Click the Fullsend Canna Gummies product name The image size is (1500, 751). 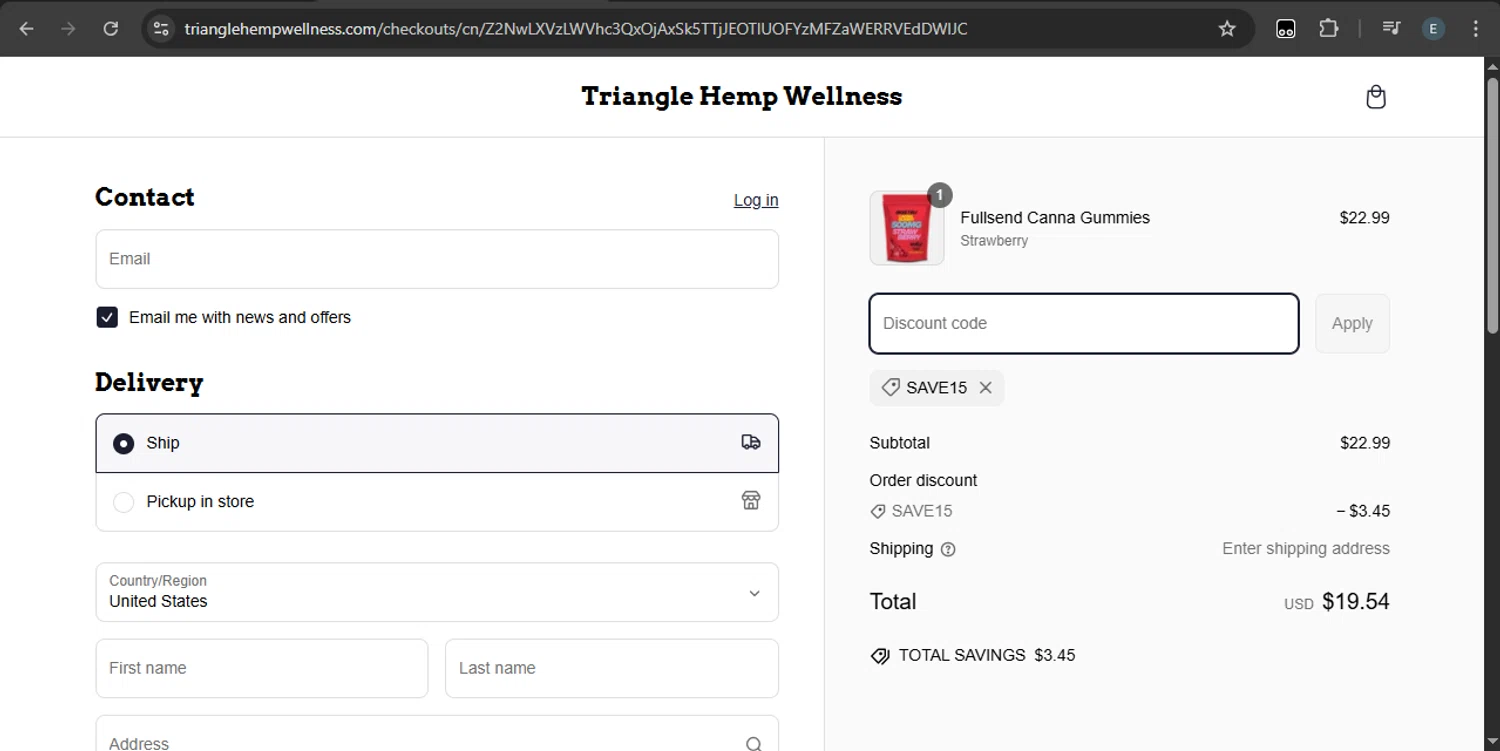pos(1055,217)
